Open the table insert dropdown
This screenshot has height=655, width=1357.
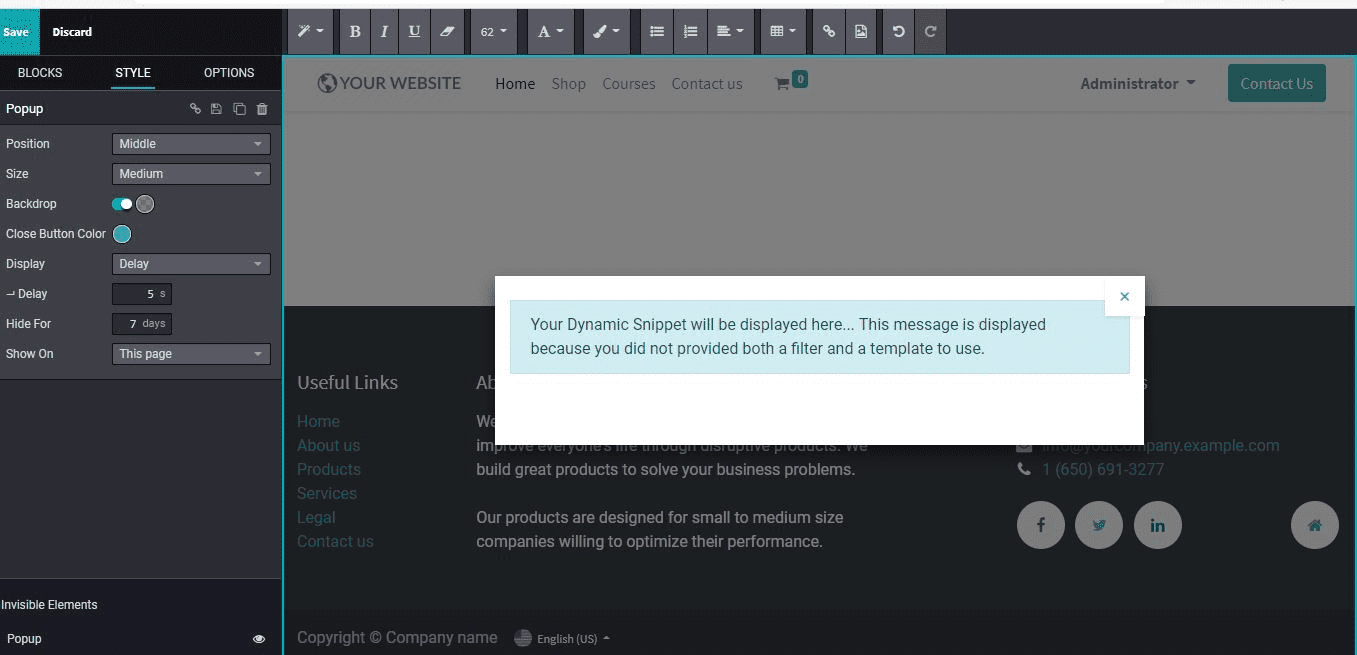tap(783, 32)
